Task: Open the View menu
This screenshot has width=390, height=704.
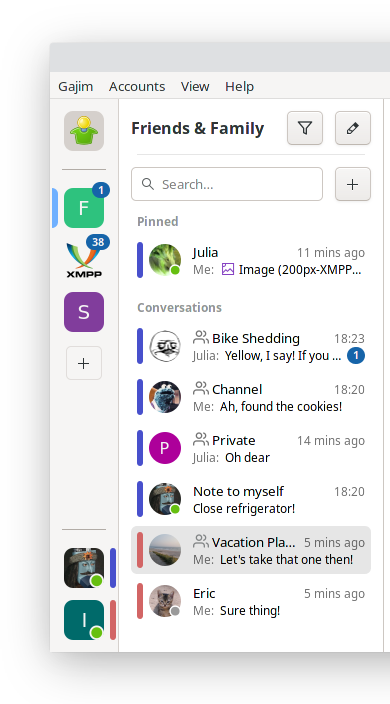Action: pos(195,86)
